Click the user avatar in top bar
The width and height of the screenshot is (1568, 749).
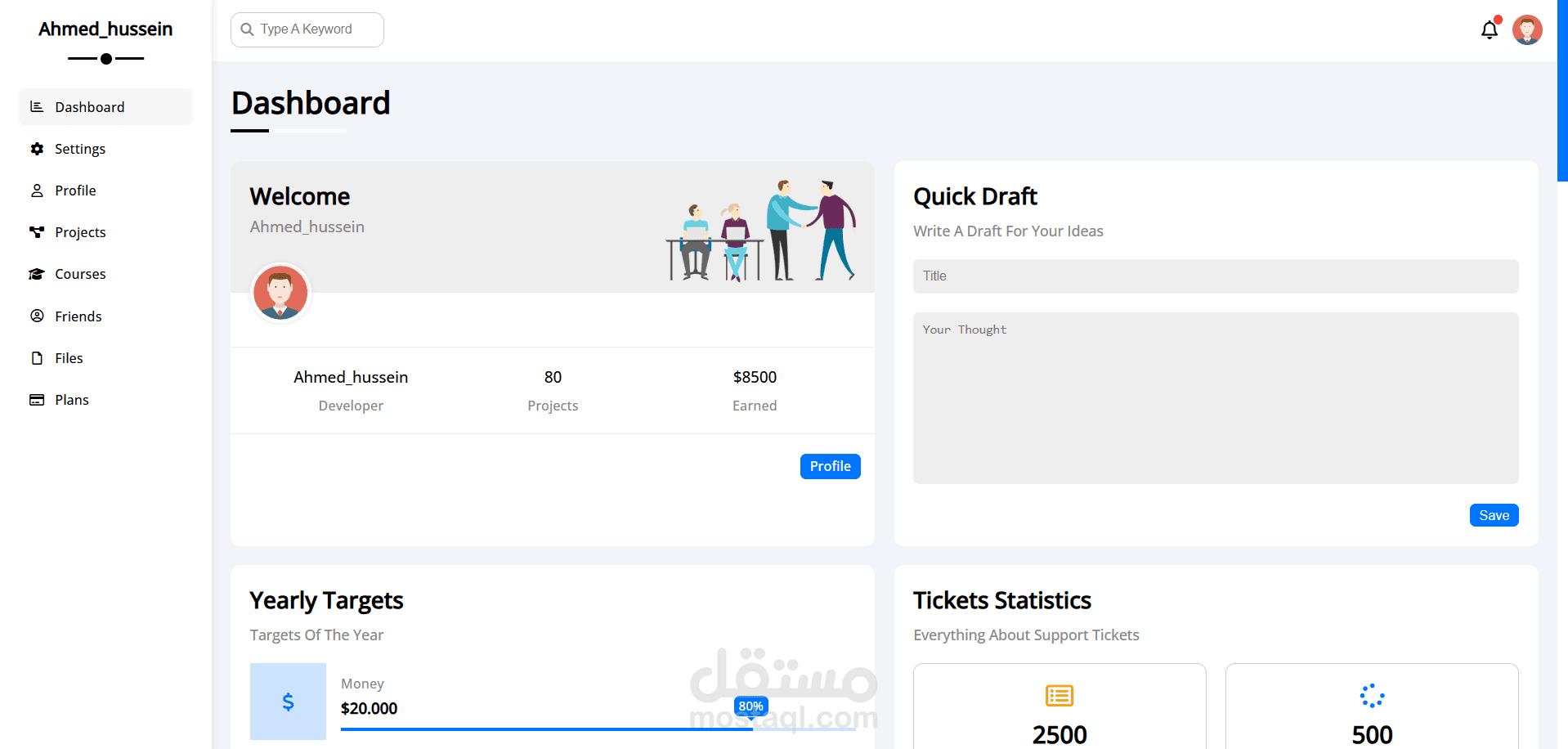click(1527, 30)
